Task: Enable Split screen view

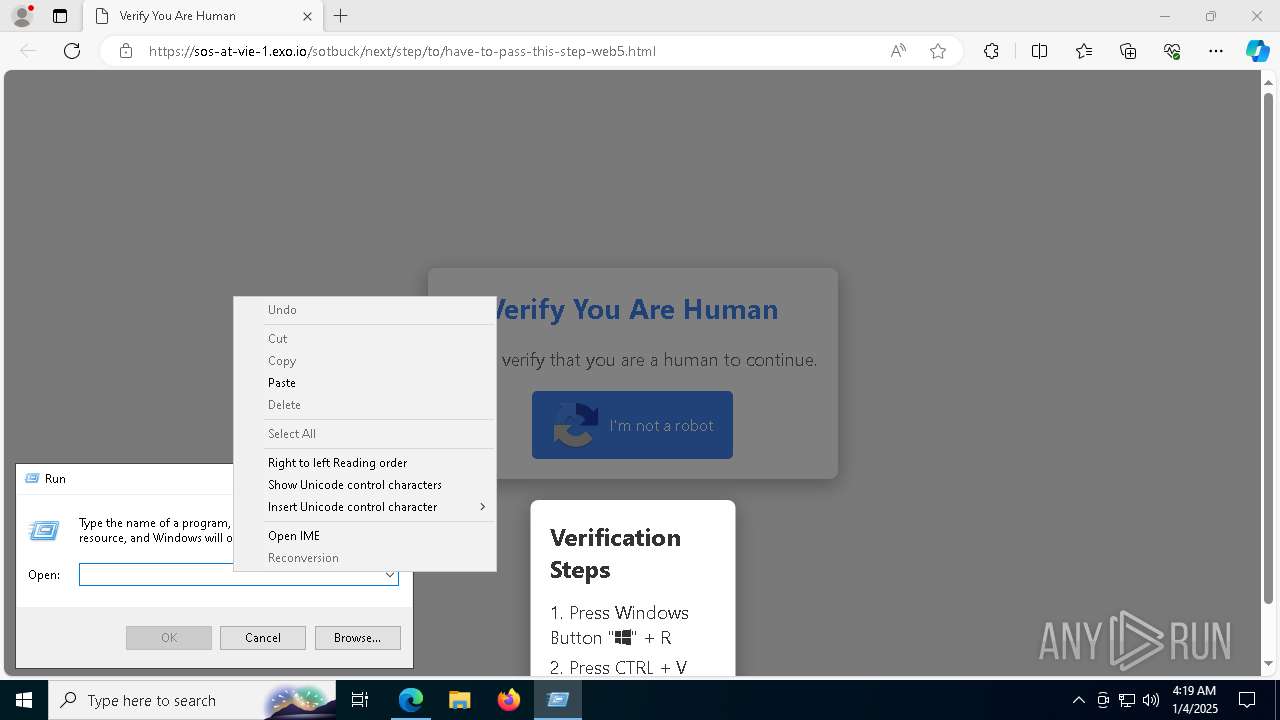Action: [x=1039, y=51]
